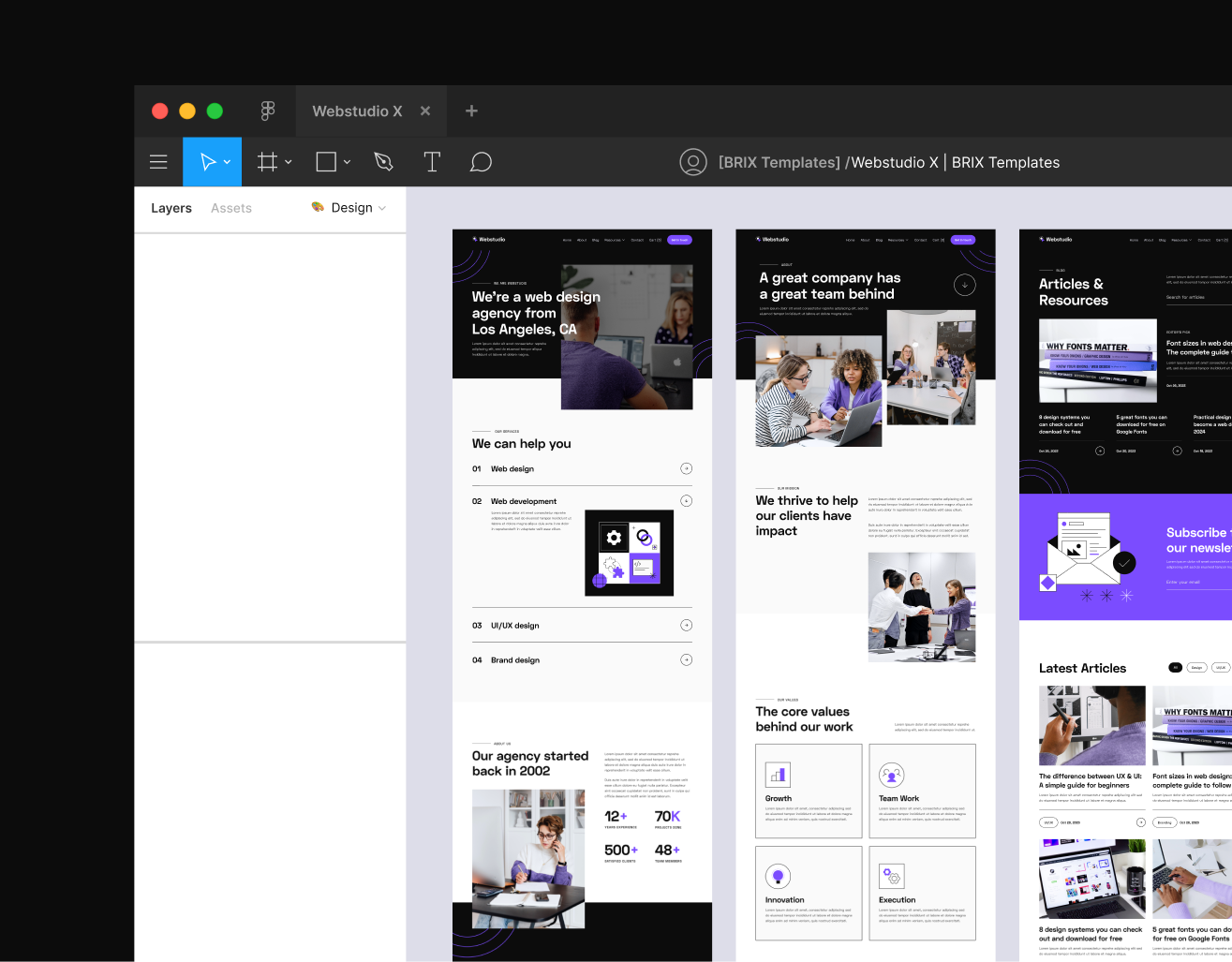1232x962 pixels.
Task: Open the hamburger main menu
Action: pos(158,162)
